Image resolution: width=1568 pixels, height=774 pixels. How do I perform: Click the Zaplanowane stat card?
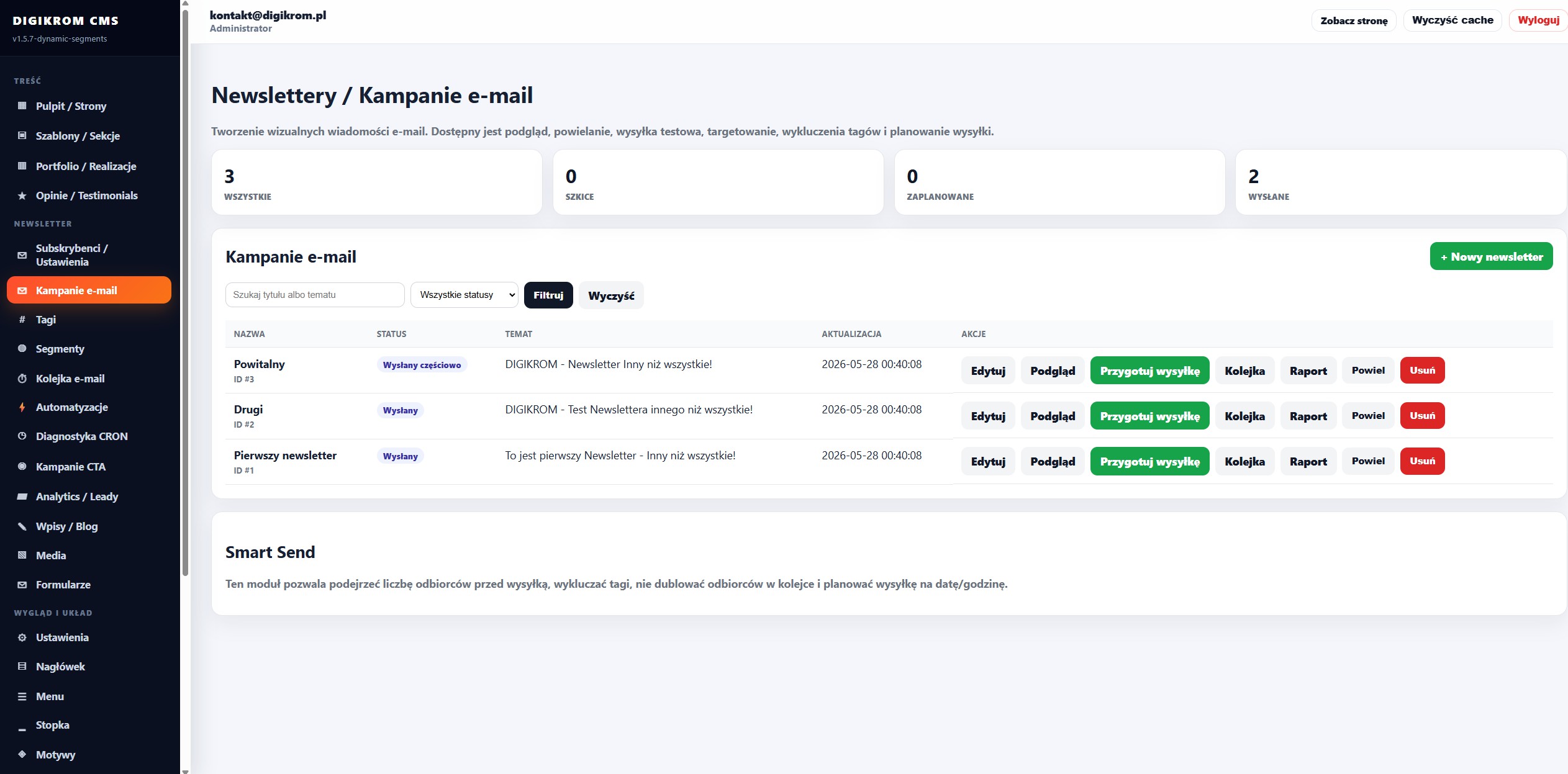pos(1059,182)
